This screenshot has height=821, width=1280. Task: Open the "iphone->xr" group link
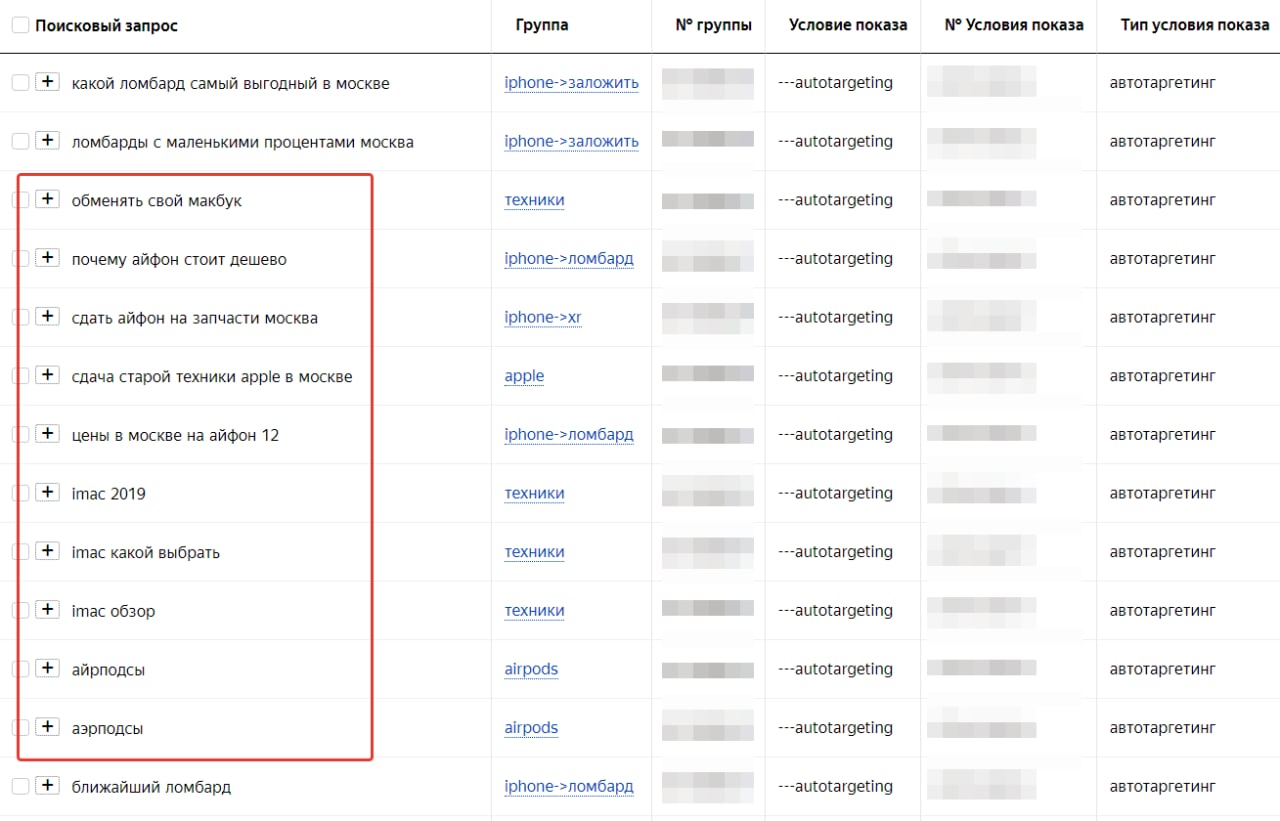(x=543, y=317)
